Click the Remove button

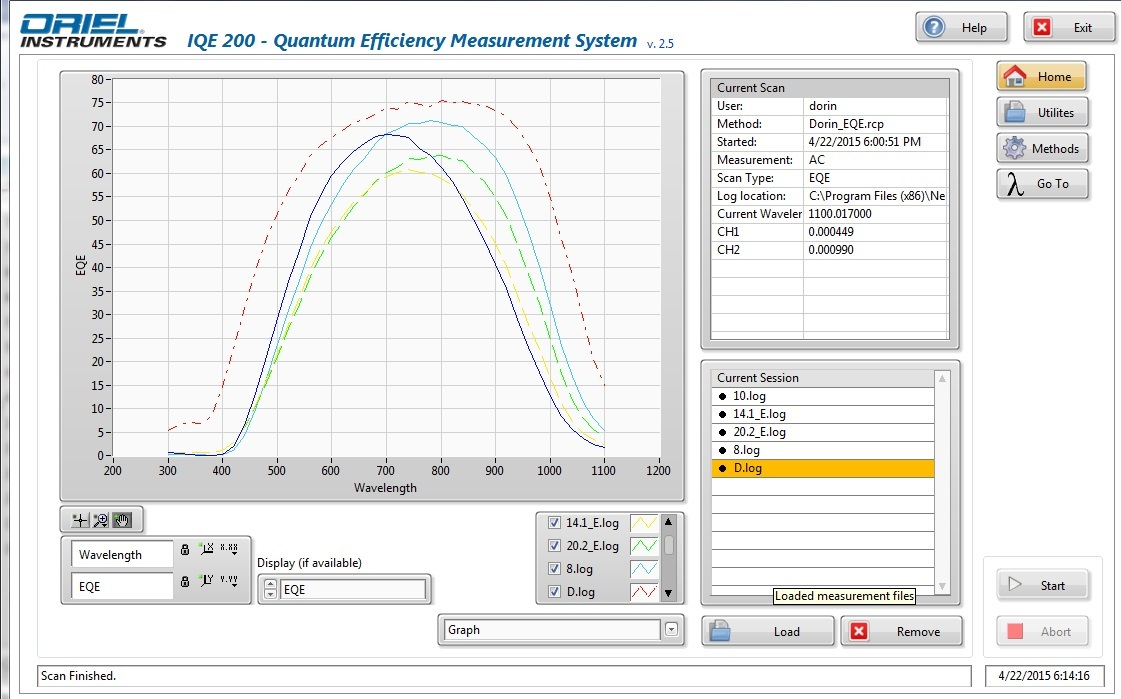[902, 631]
